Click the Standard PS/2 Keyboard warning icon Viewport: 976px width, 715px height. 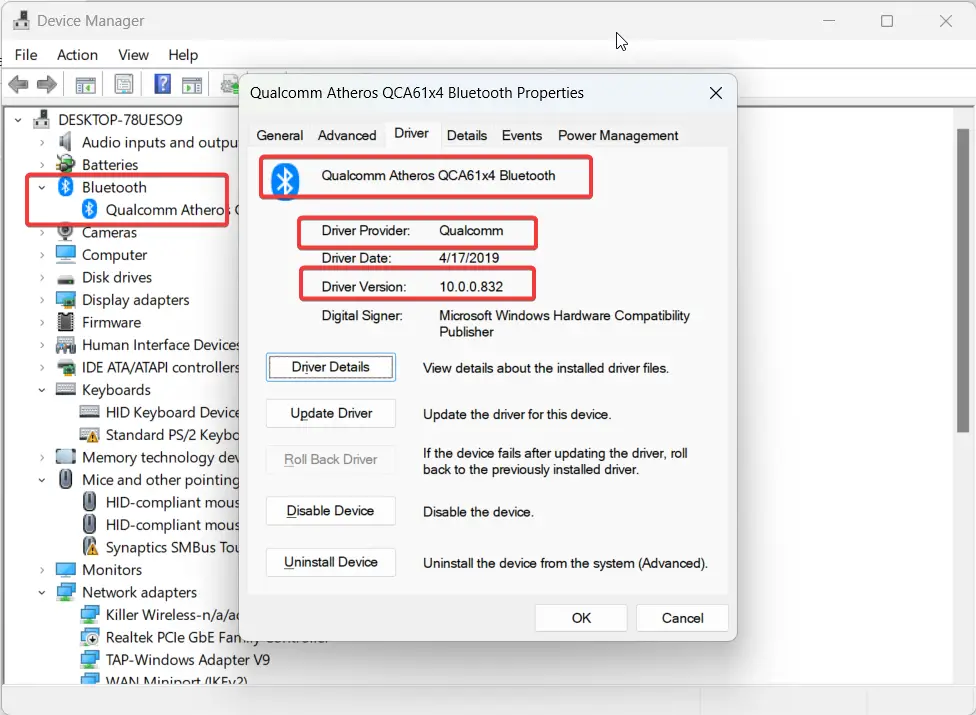[90, 434]
